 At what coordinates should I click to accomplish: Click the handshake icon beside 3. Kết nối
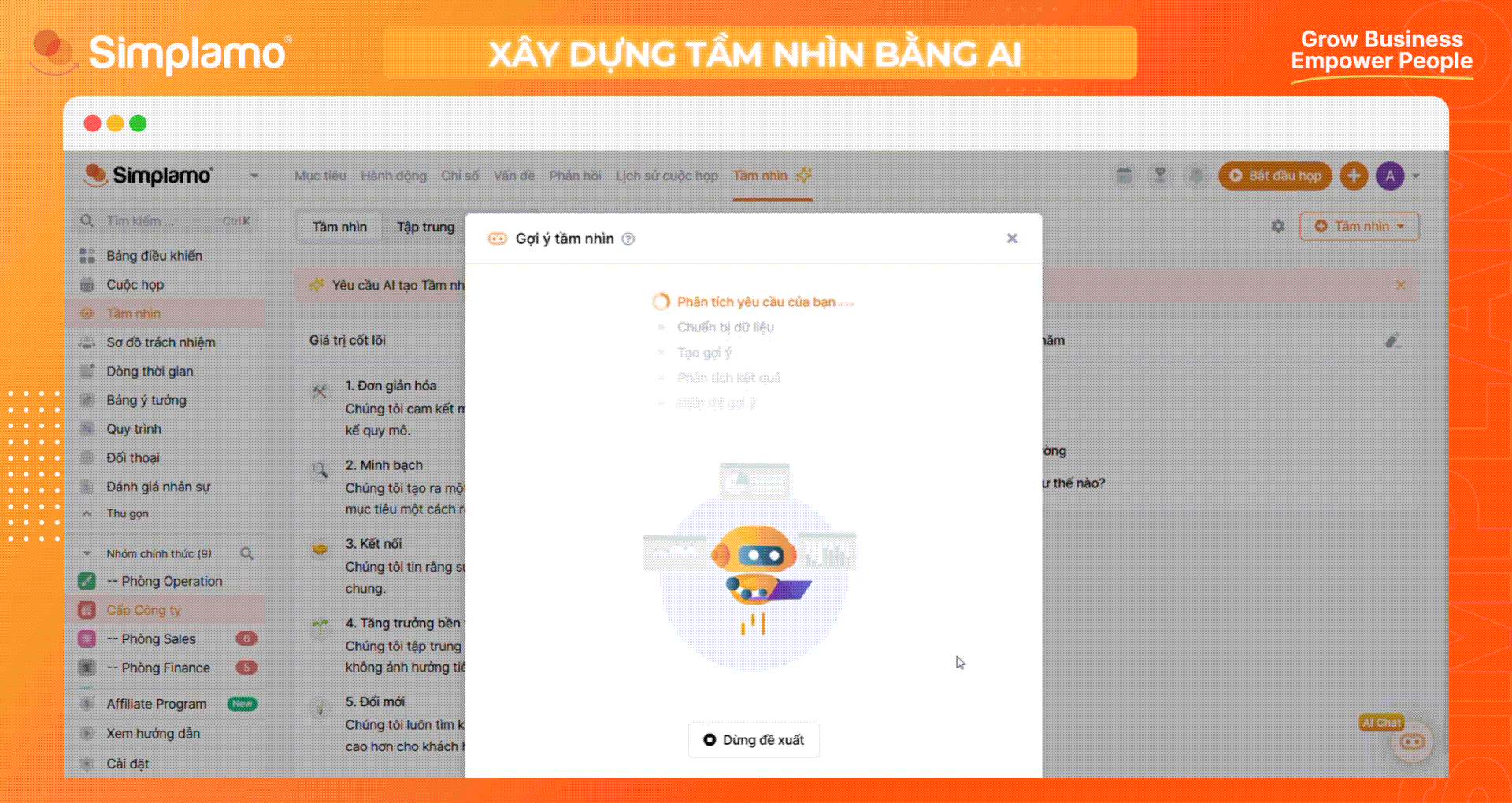click(x=320, y=549)
